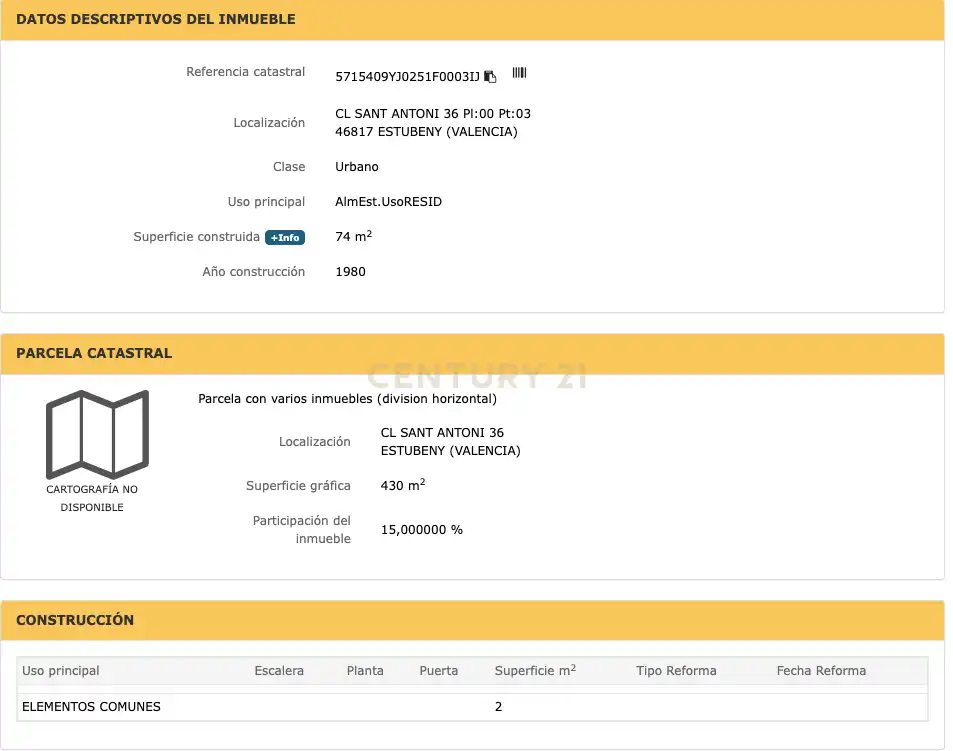The image size is (953, 751).
Task: Click the Uso principal column header
Action: (61, 671)
